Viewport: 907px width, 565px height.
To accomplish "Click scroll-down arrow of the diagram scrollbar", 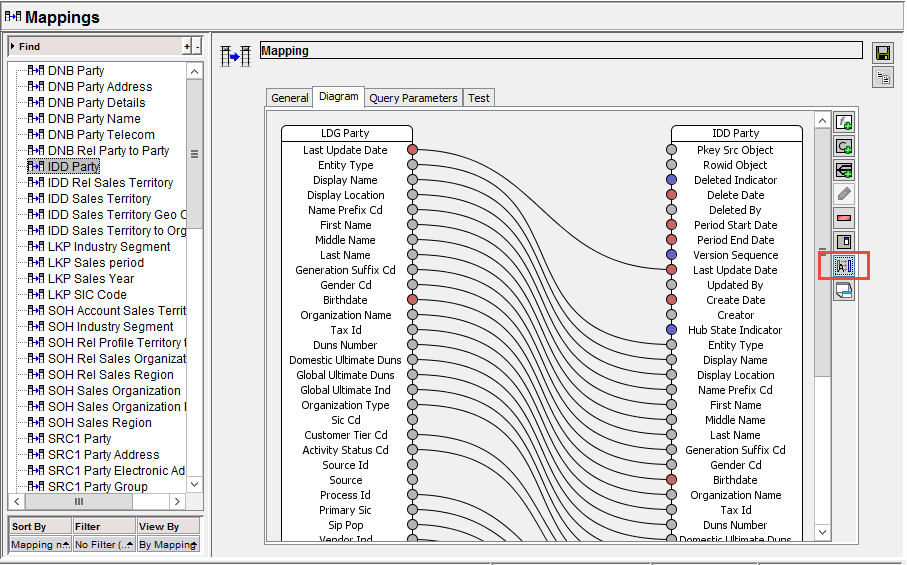I will 822,532.
